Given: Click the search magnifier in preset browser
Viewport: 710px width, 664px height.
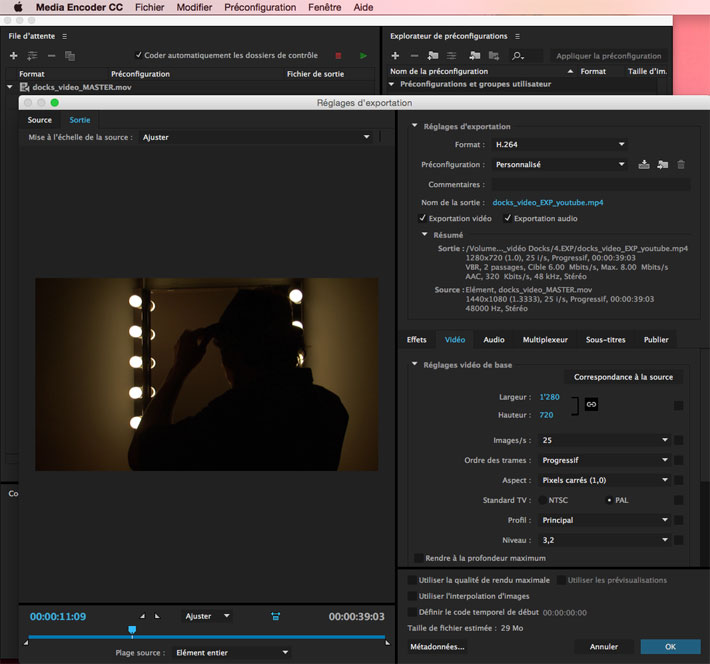Looking at the screenshot, I should [x=517, y=56].
